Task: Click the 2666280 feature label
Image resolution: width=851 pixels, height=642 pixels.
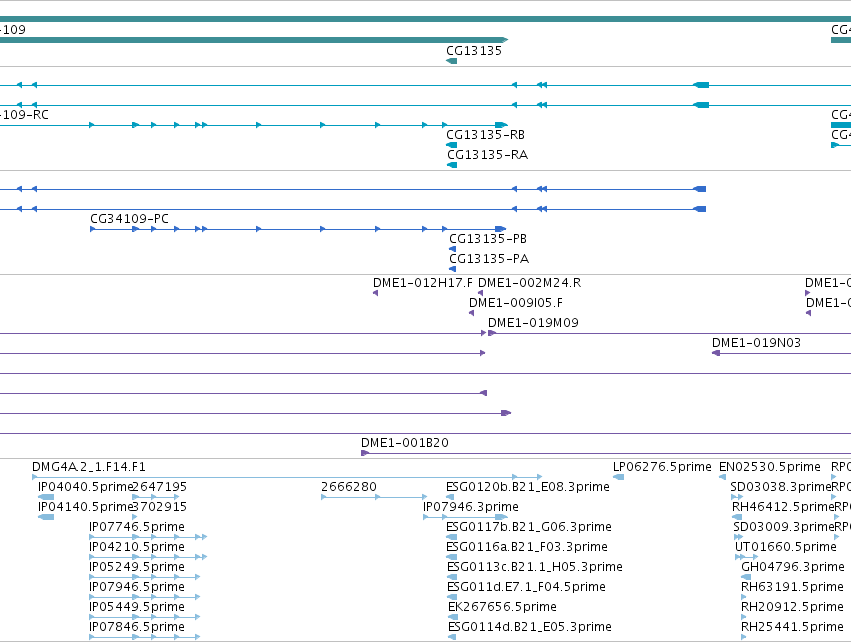Action: tap(349, 487)
